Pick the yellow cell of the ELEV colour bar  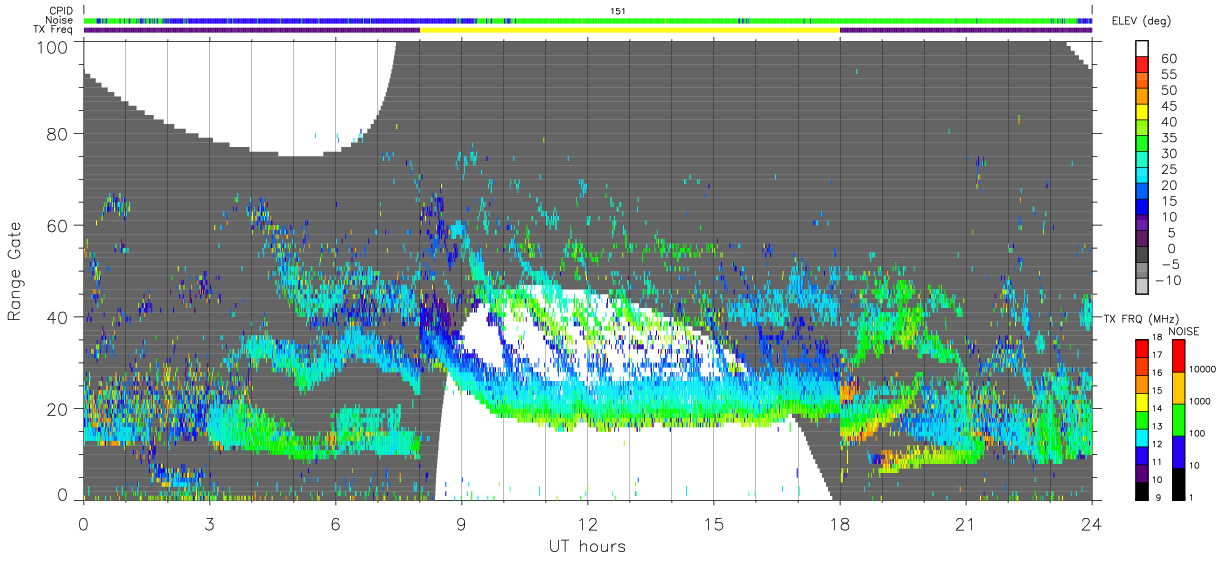(1142, 112)
